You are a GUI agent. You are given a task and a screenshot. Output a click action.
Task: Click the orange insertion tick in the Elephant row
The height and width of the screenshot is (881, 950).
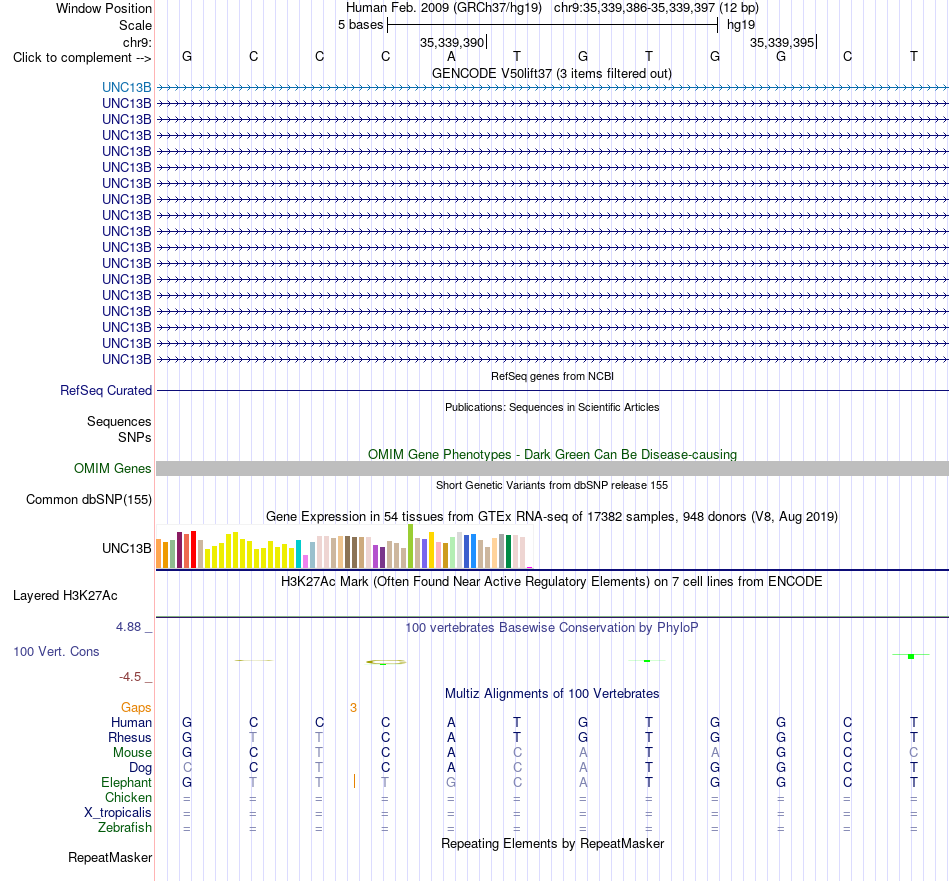(354, 781)
